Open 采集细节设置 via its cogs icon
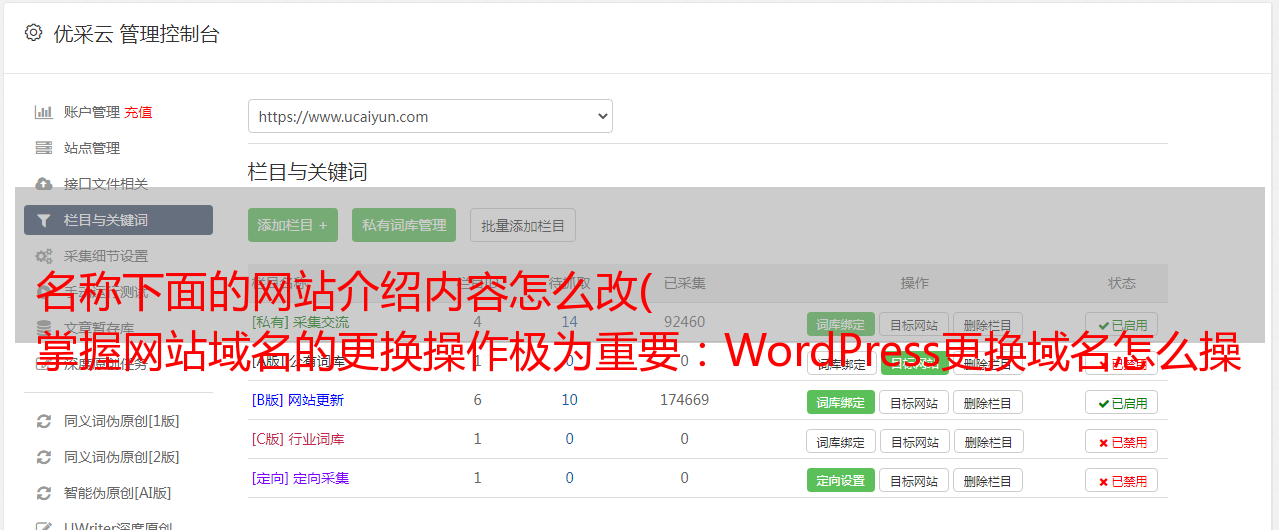 pyautogui.click(x=43, y=256)
